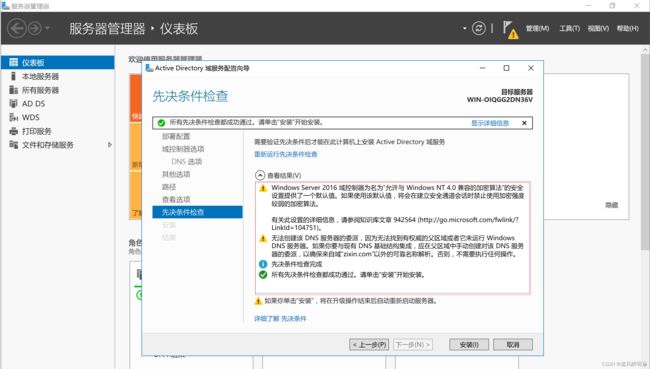The height and width of the screenshot is (369, 650).
Task: Click the refresh icon in the header
Action: click(479, 28)
